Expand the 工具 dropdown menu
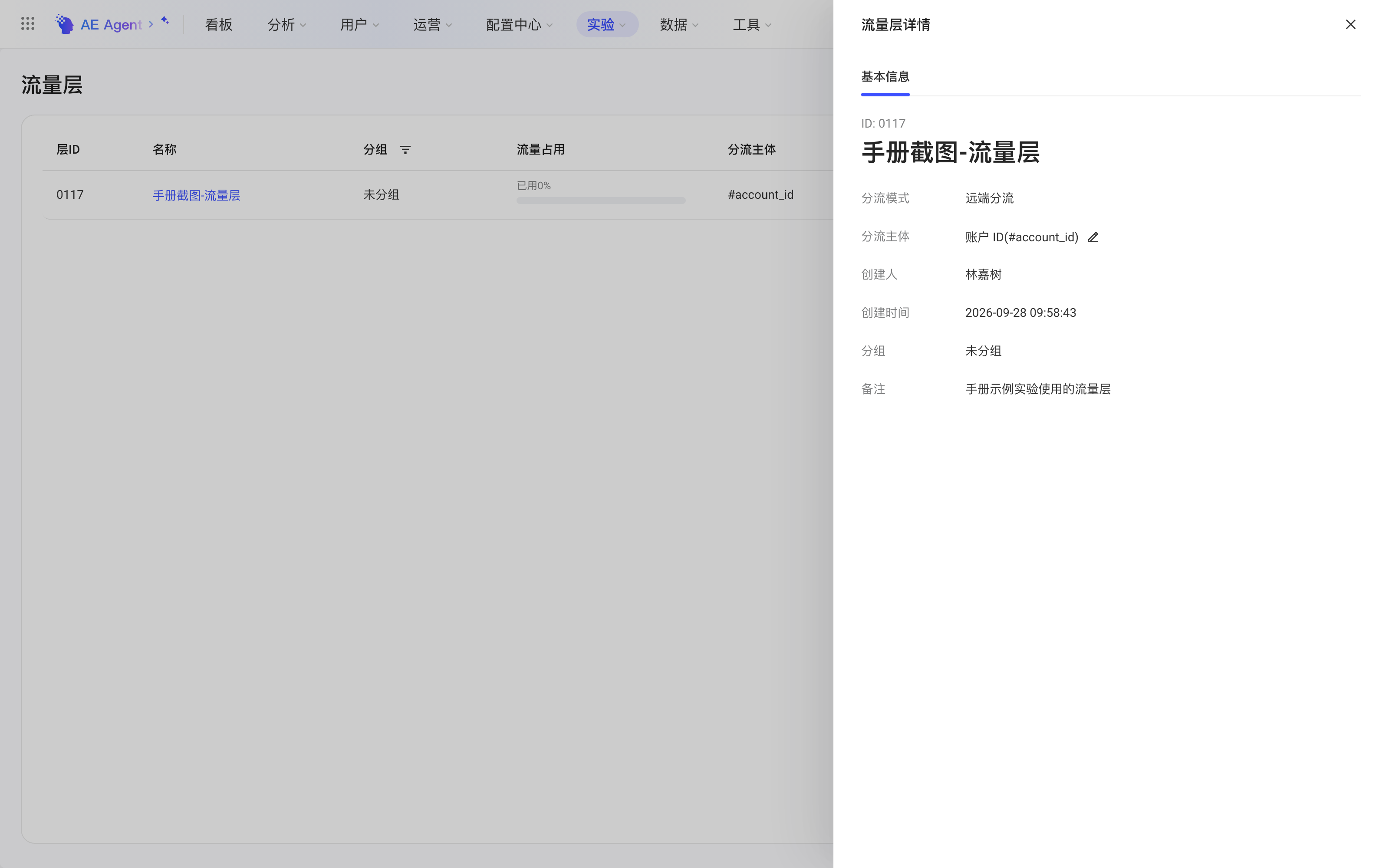 (753, 25)
